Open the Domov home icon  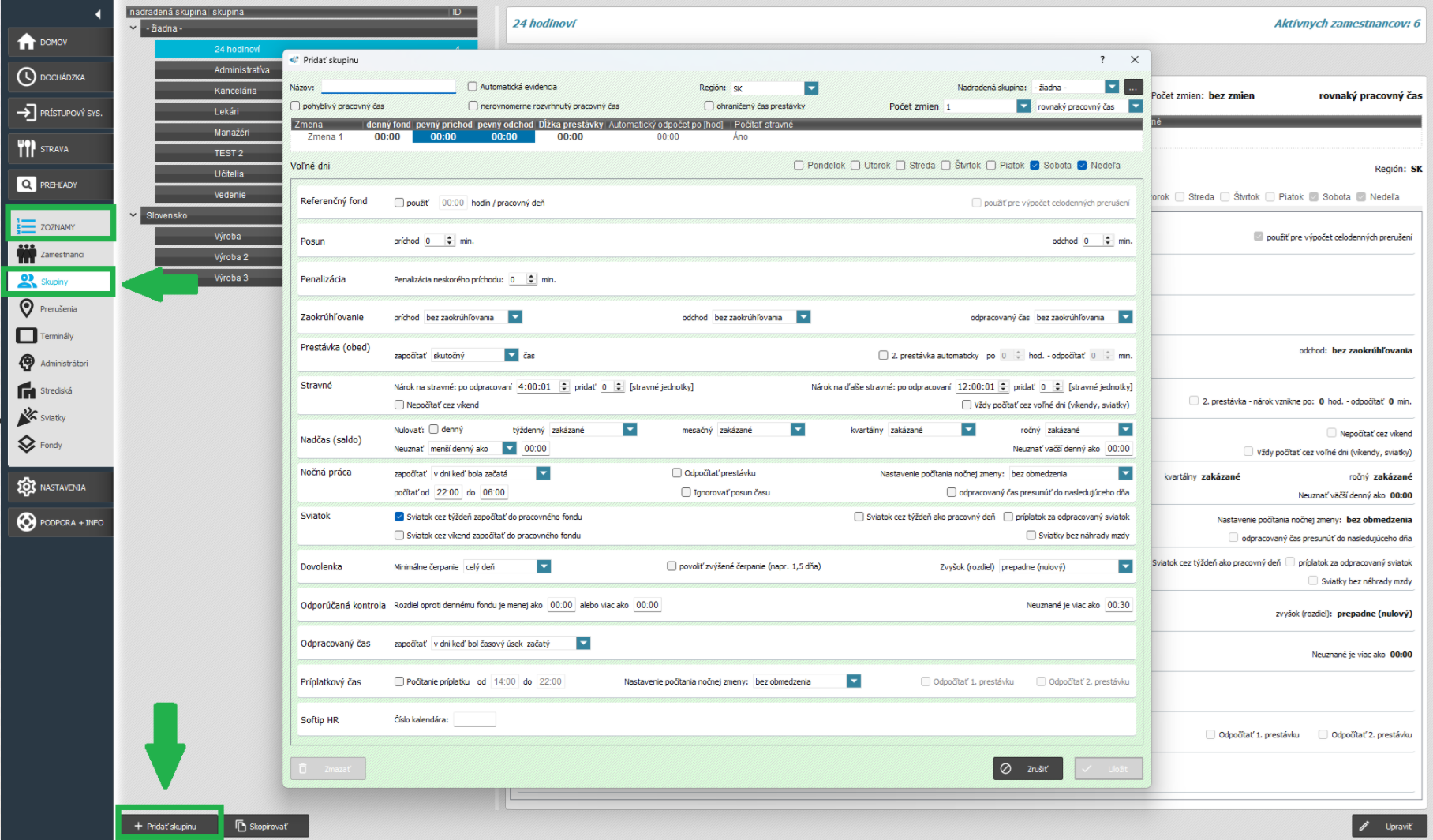click(27, 42)
